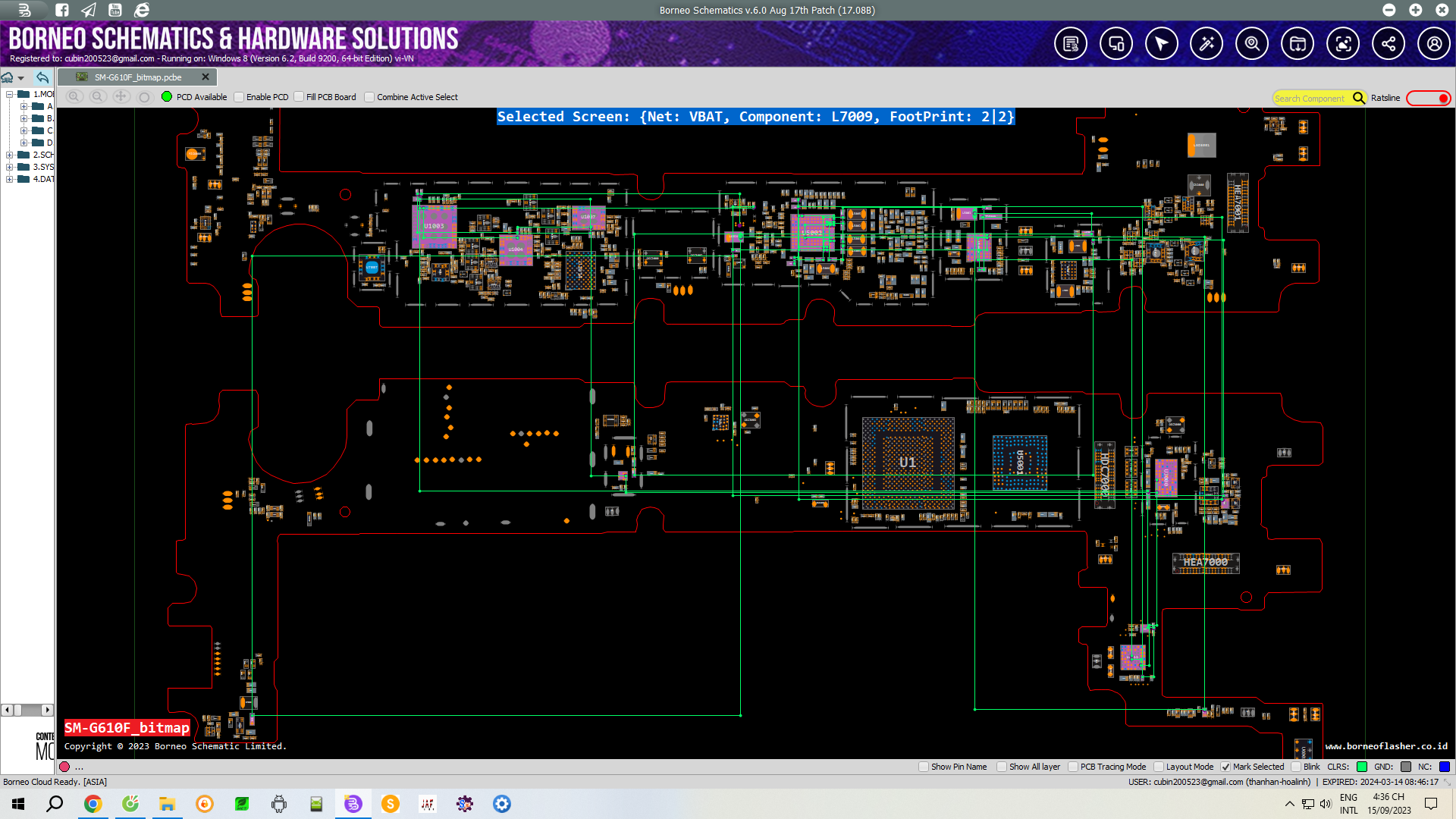The image size is (1456, 819).
Task: Show hidden system tray icons
Action: coord(1290,804)
